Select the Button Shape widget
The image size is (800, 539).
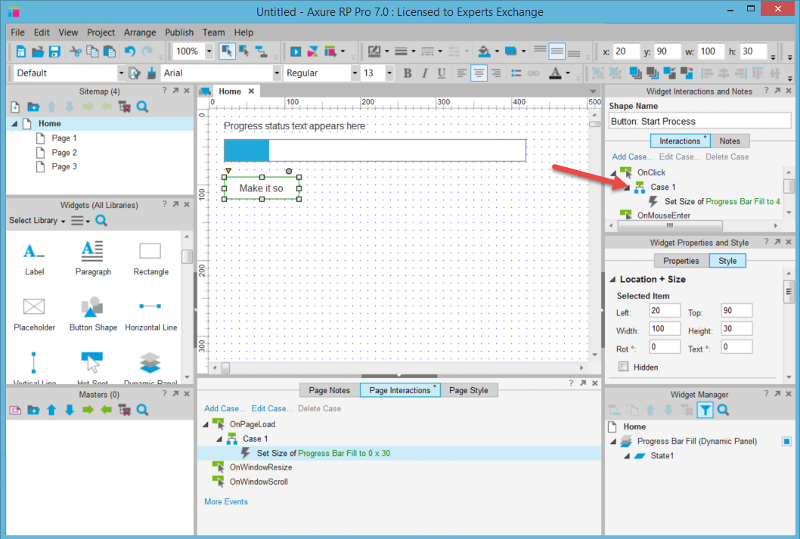(93, 309)
